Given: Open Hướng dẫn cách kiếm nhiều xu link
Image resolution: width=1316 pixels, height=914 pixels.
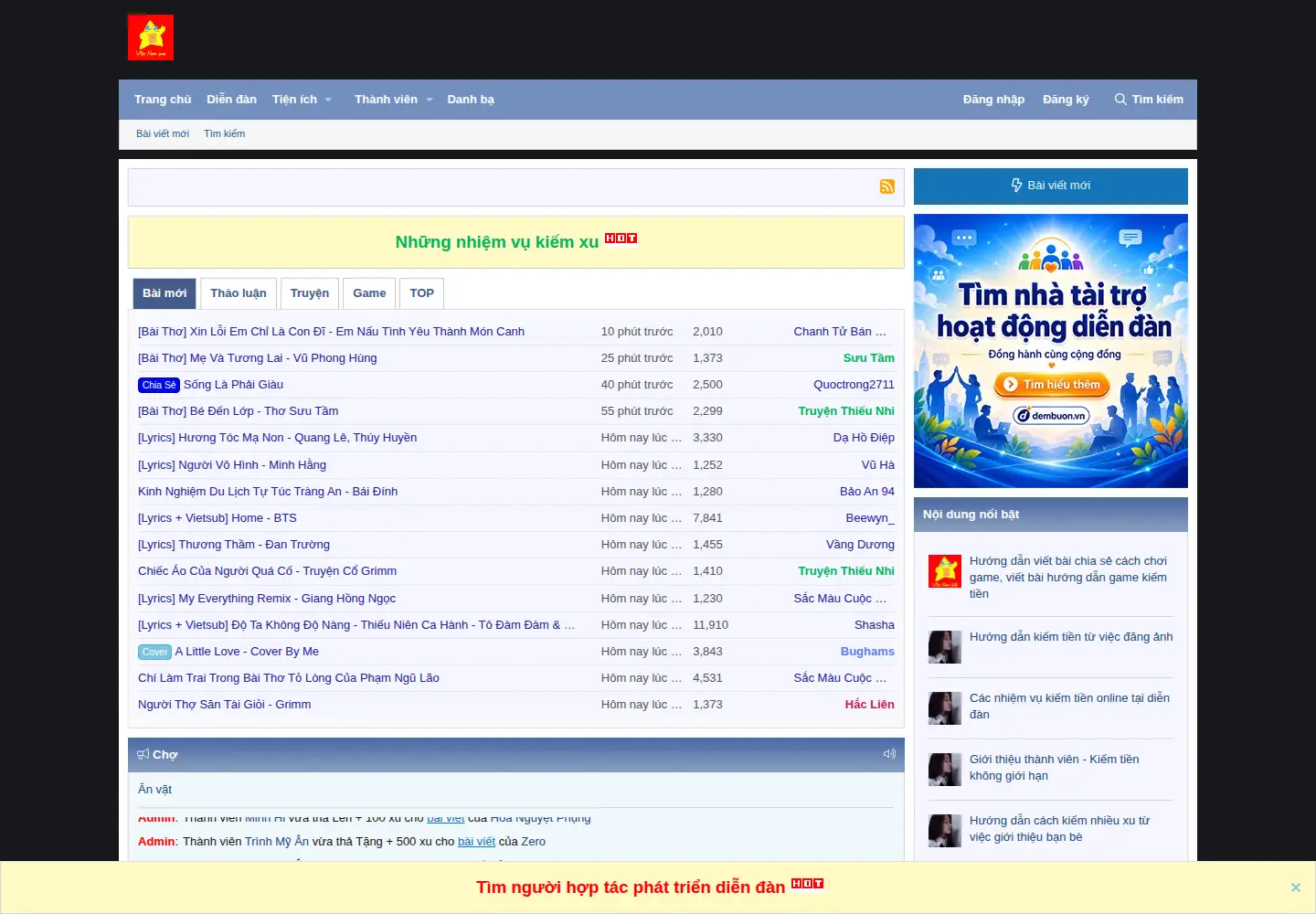Looking at the screenshot, I should click(1059, 829).
